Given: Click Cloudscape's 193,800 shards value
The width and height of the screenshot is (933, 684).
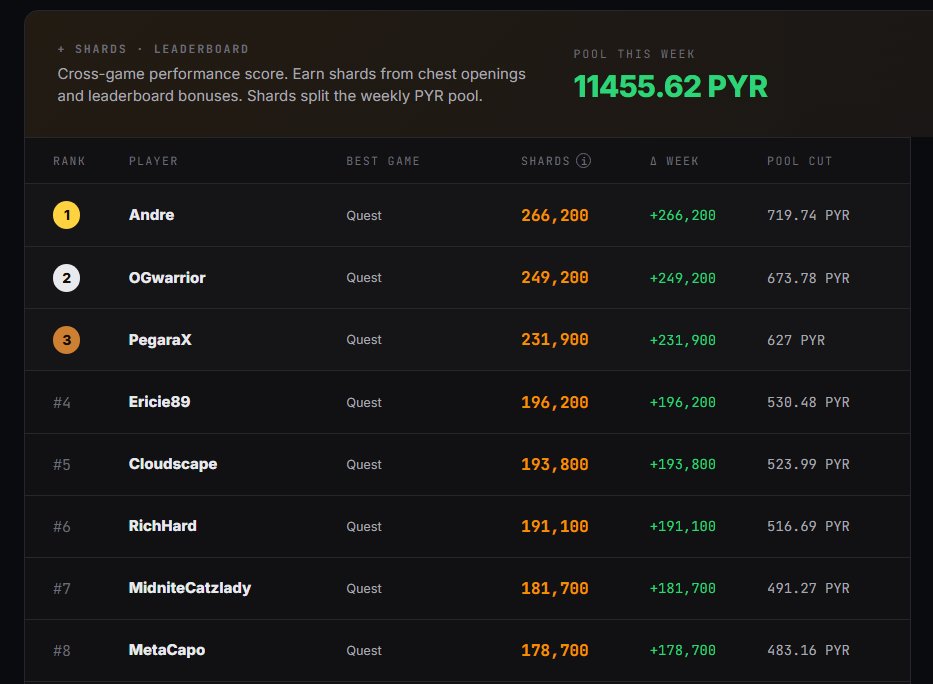Looking at the screenshot, I should coord(555,464).
